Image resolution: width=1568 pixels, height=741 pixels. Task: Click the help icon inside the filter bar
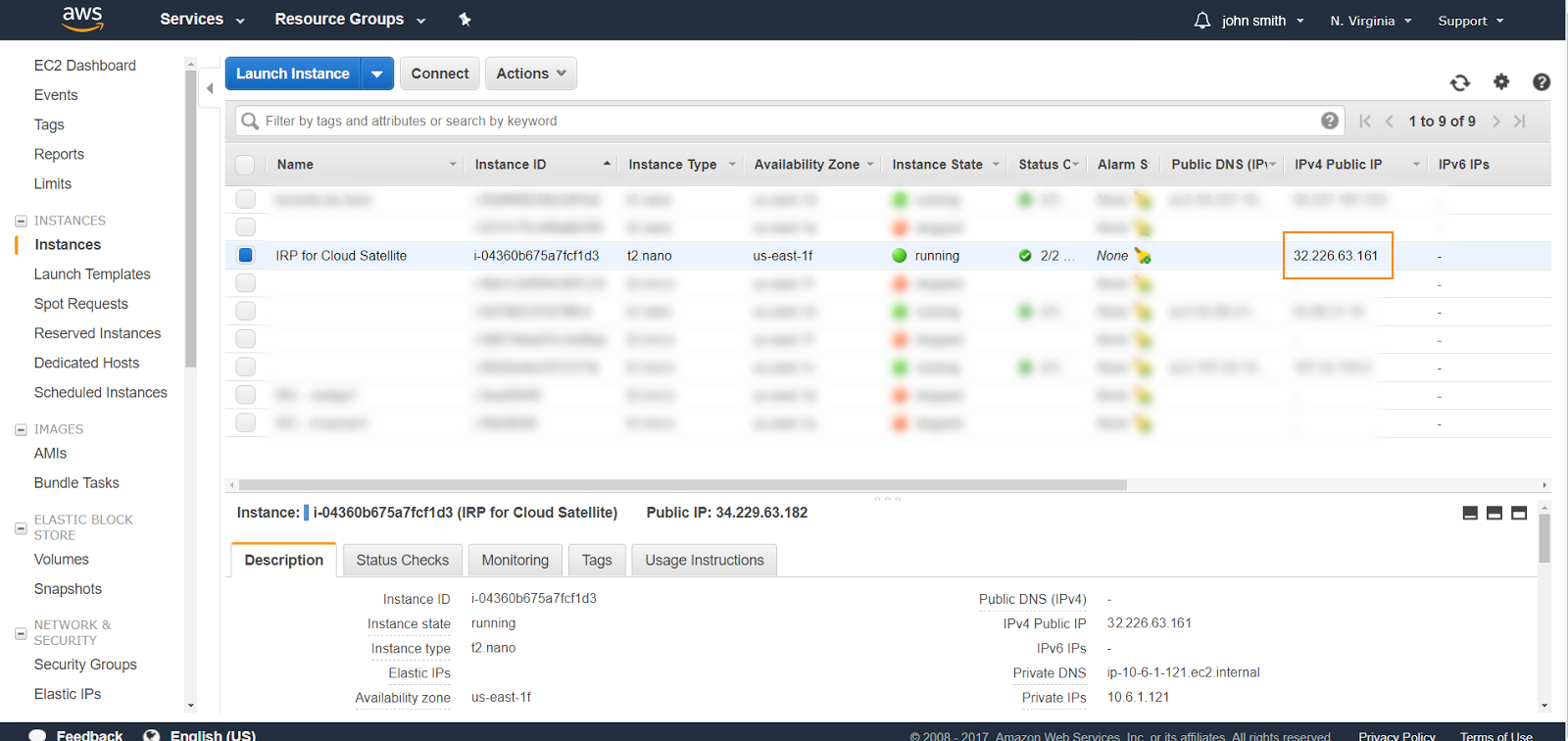coord(1330,121)
